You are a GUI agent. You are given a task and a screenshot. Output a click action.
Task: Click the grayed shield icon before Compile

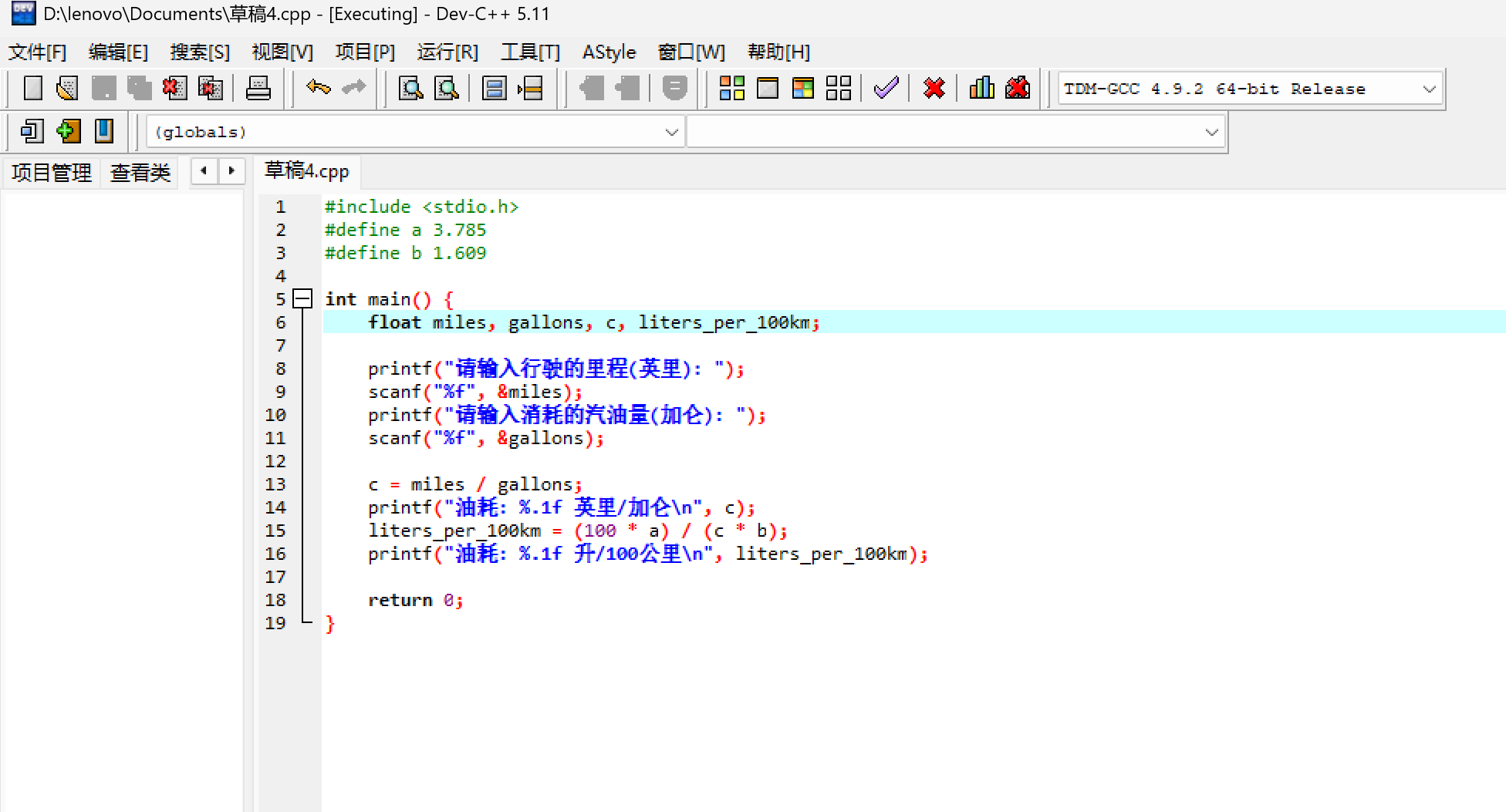pos(674,88)
